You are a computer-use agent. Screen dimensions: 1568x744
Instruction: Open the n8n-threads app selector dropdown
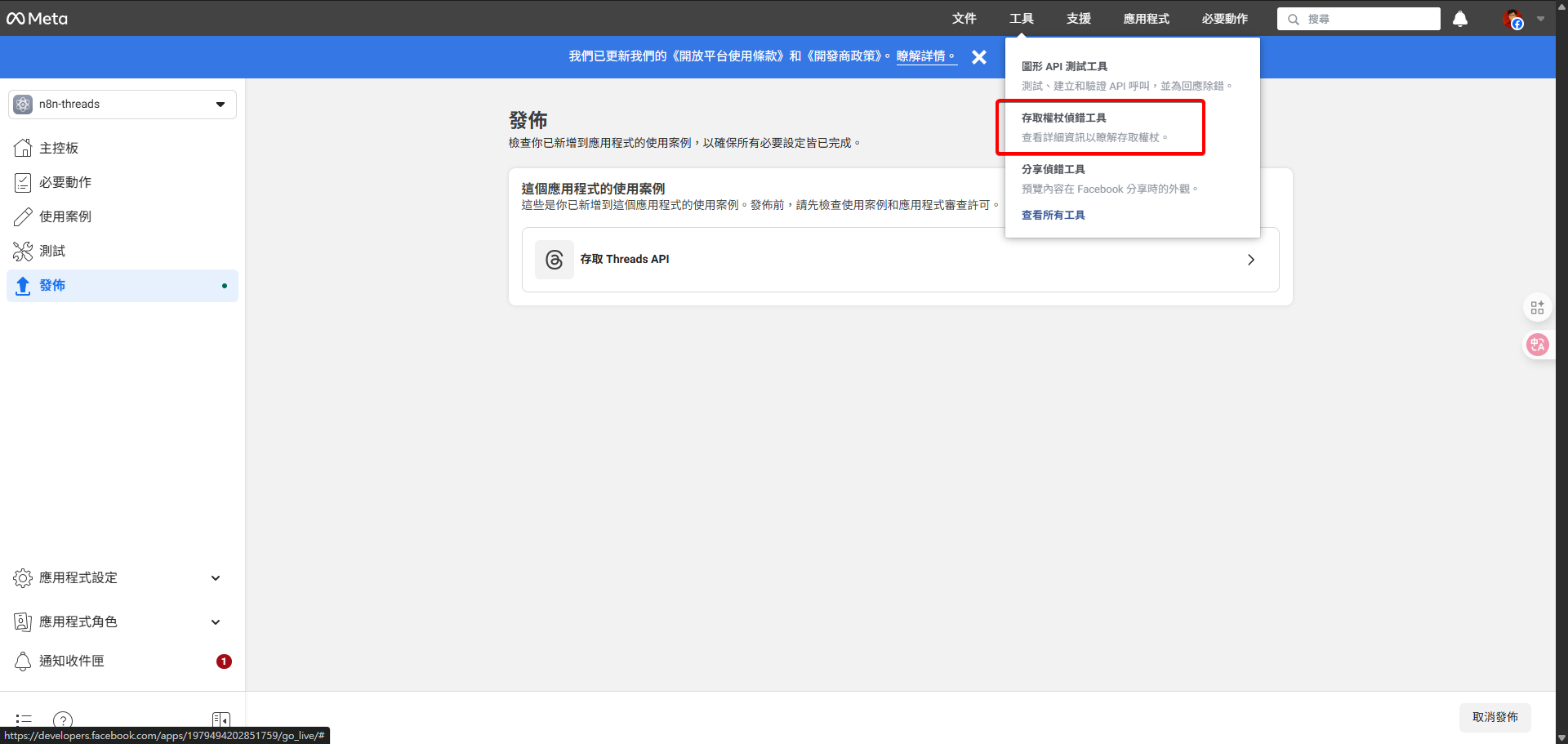[122, 105]
